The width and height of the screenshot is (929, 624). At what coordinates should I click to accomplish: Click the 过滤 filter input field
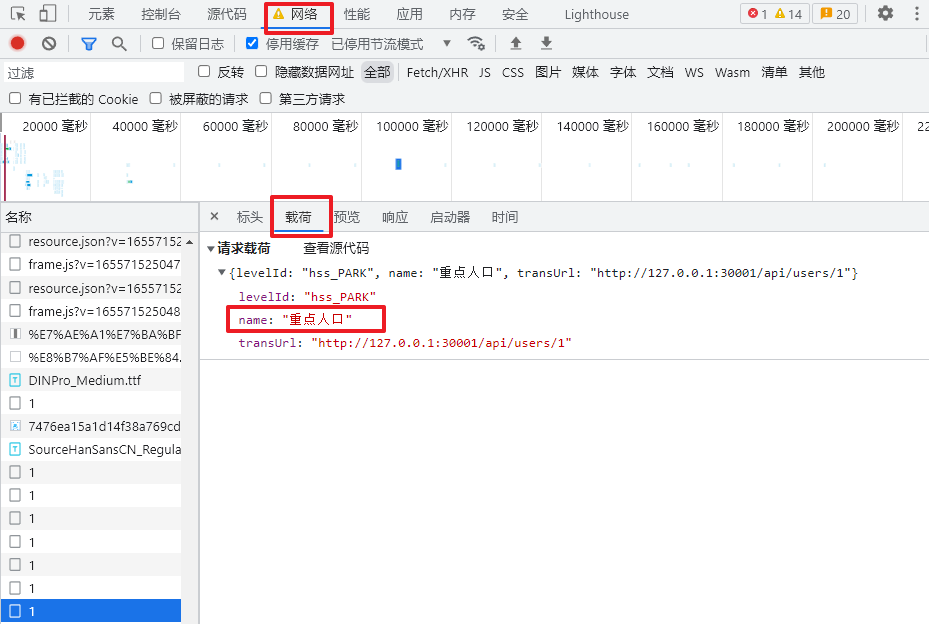[x=94, y=73]
